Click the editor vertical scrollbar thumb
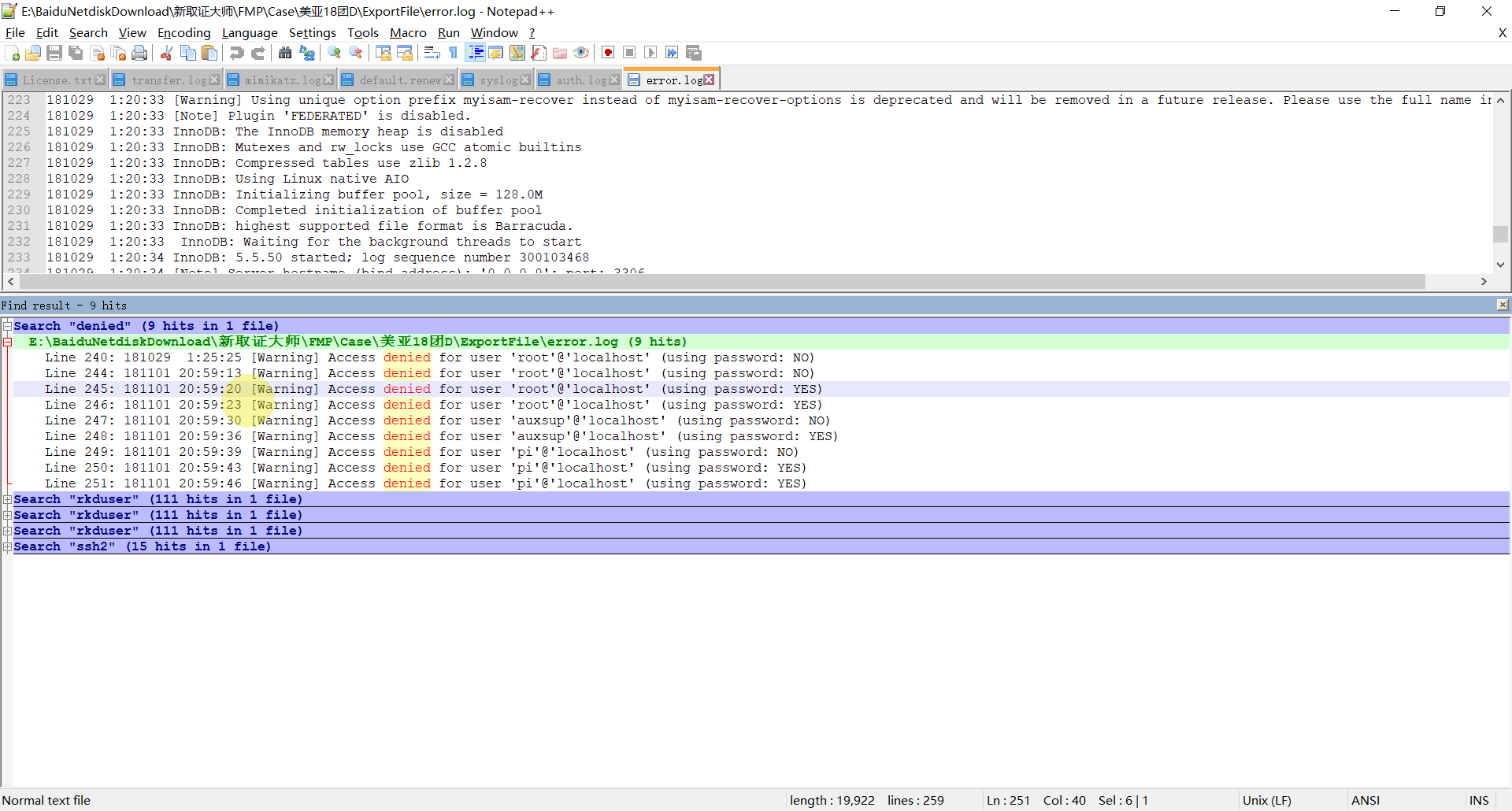This screenshot has width=1512, height=811. click(x=1500, y=234)
